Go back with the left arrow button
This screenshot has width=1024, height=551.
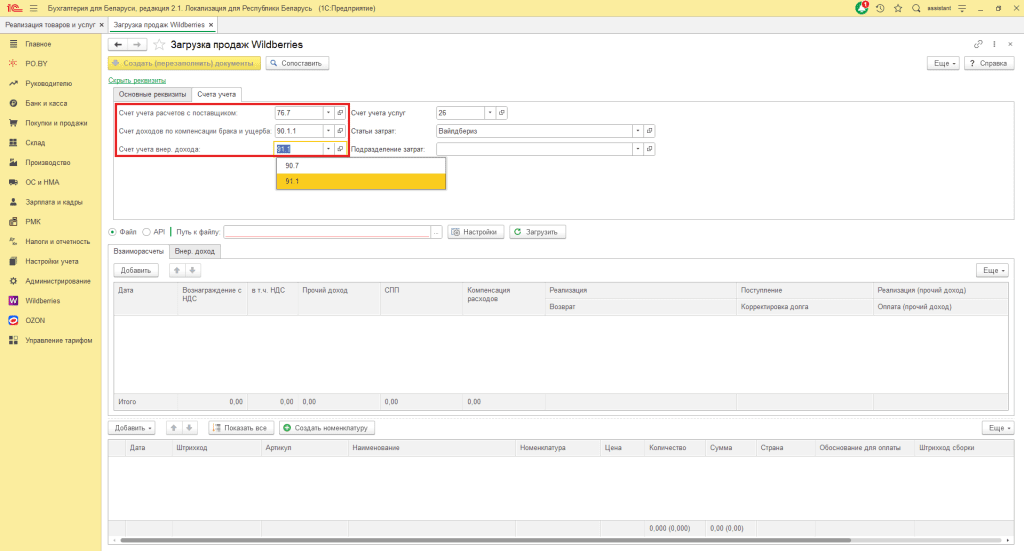pyautogui.click(x=117, y=45)
